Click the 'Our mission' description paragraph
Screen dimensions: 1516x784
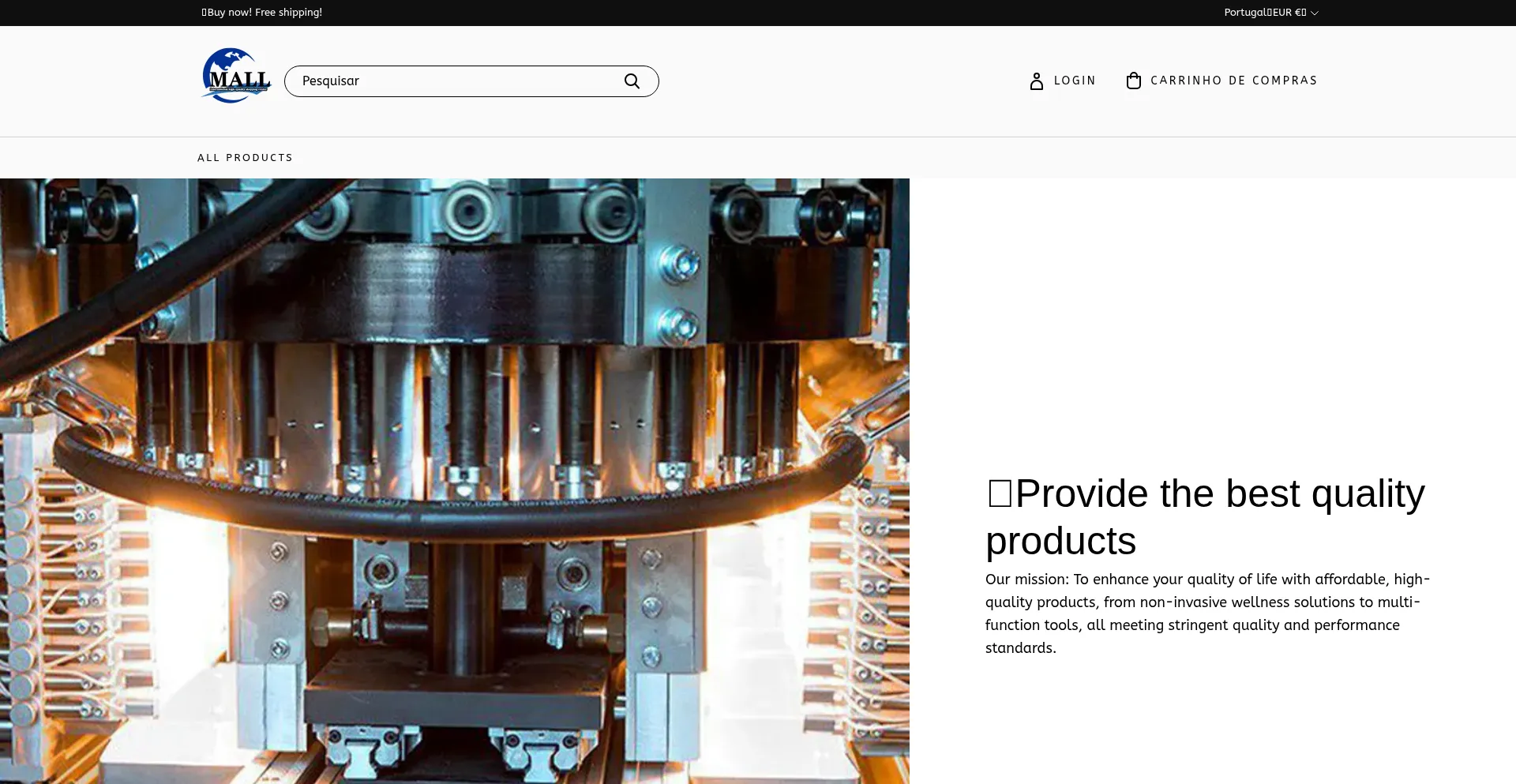point(1207,613)
